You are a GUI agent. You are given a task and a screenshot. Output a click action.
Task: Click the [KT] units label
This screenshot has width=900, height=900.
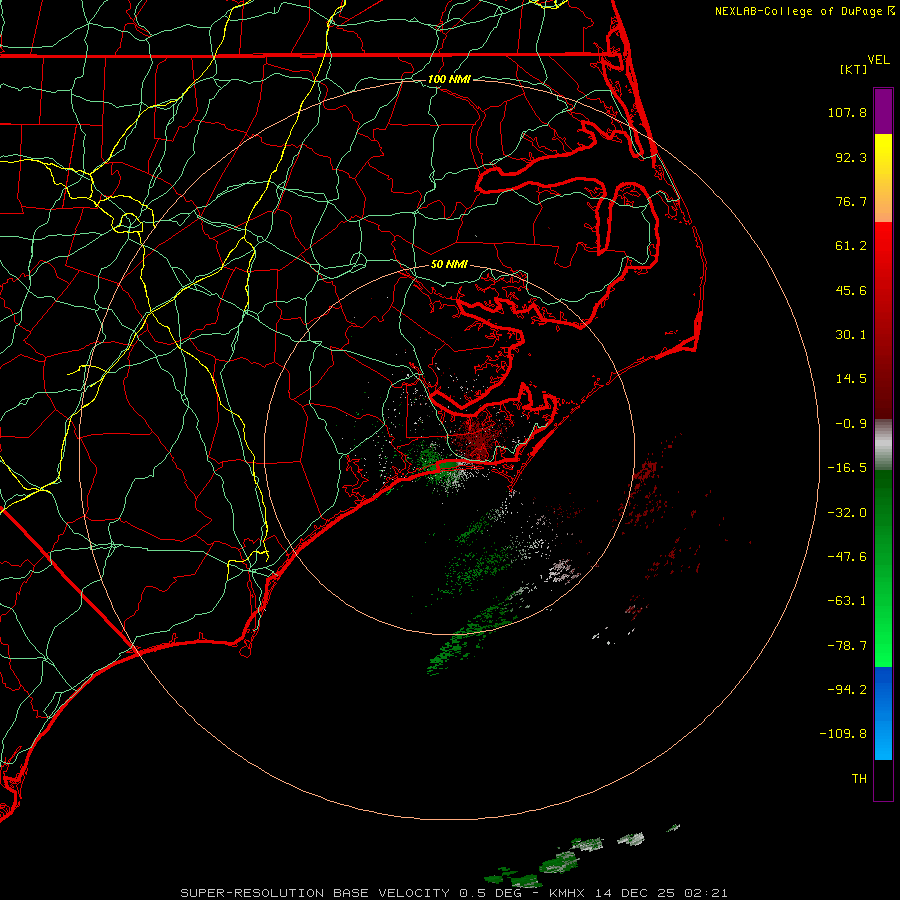coord(854,69)
